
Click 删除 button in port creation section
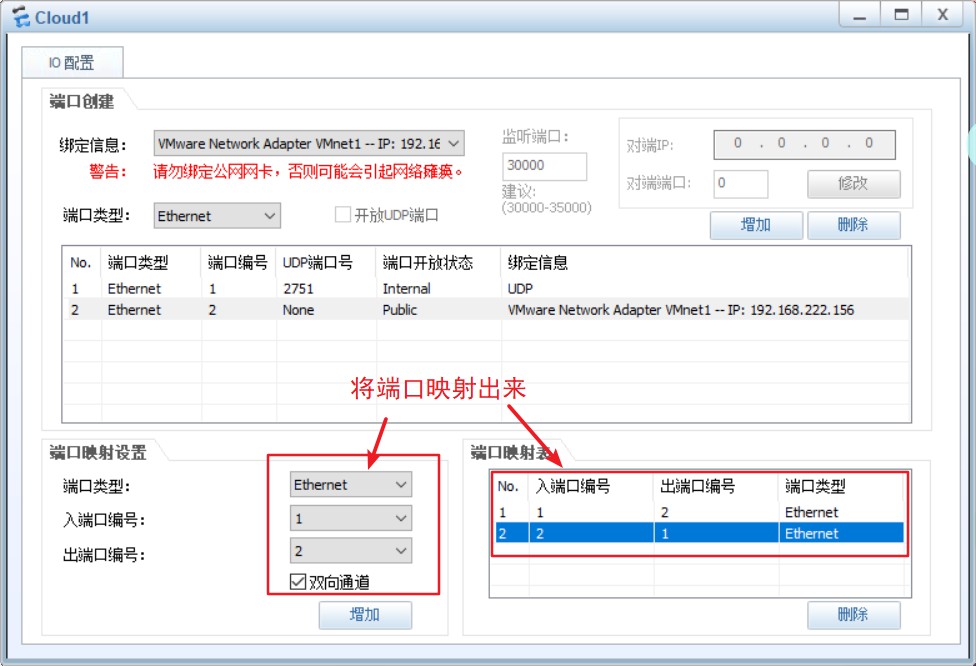853,225
